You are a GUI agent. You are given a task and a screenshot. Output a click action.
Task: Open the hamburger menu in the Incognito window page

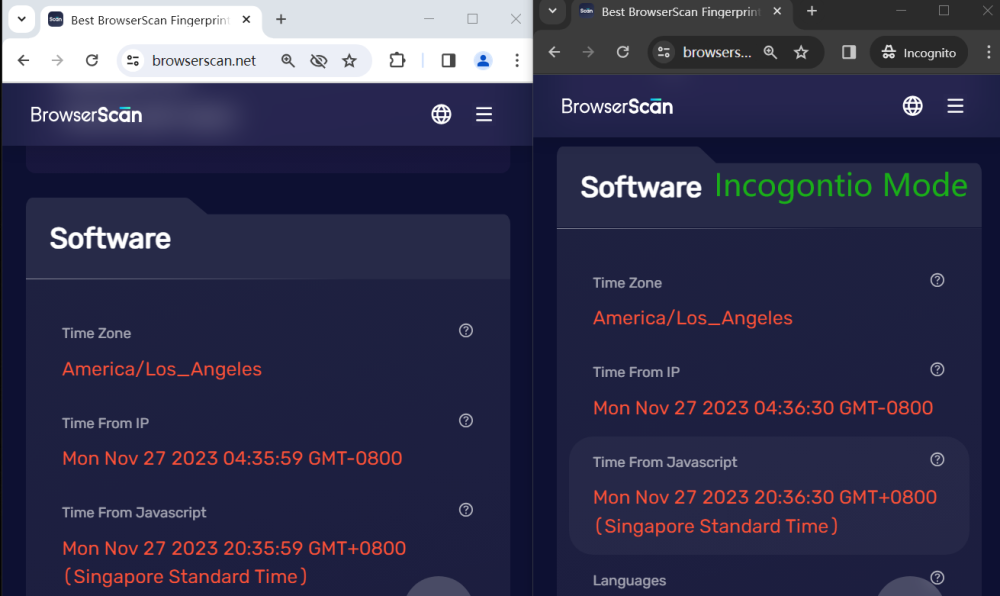click(955, 106)
